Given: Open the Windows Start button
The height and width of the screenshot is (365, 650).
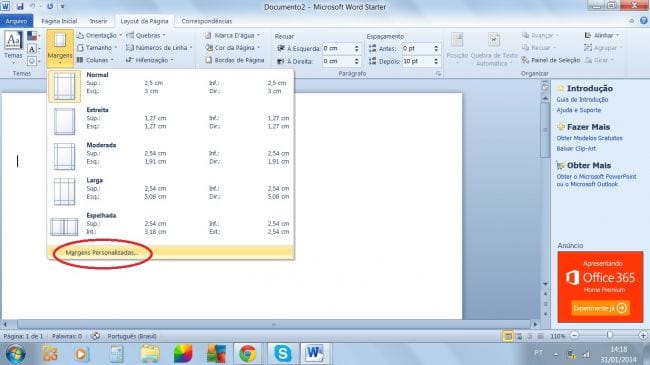Looking at the screenshot, I should (15, 354).
